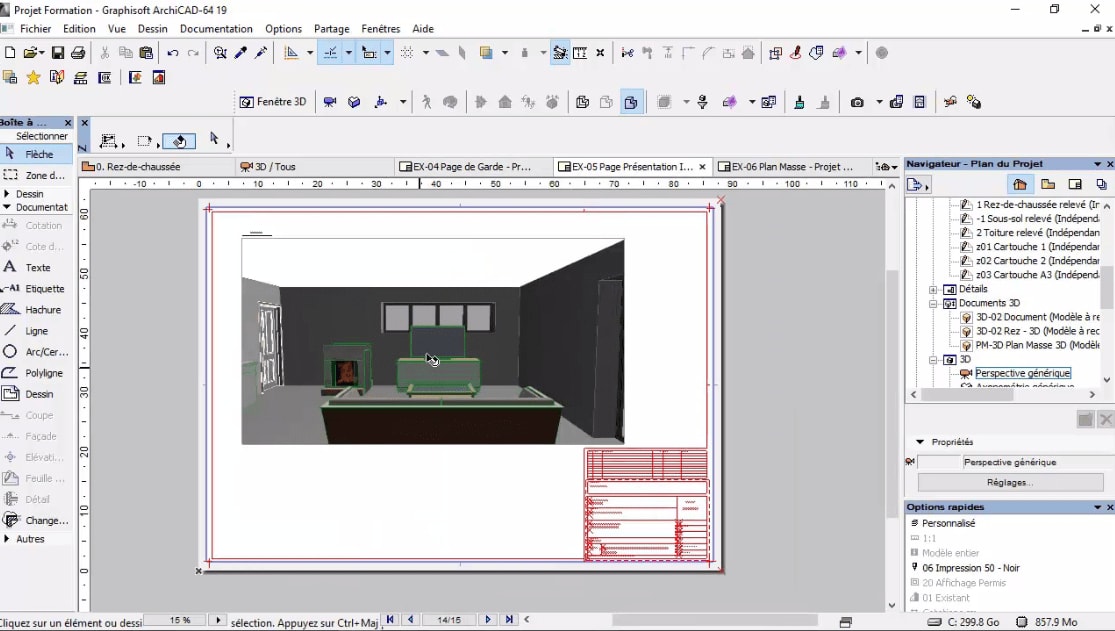Select the Polyligne tool
The width and height of the screenshot is (1115, 631).
point(36,373)
